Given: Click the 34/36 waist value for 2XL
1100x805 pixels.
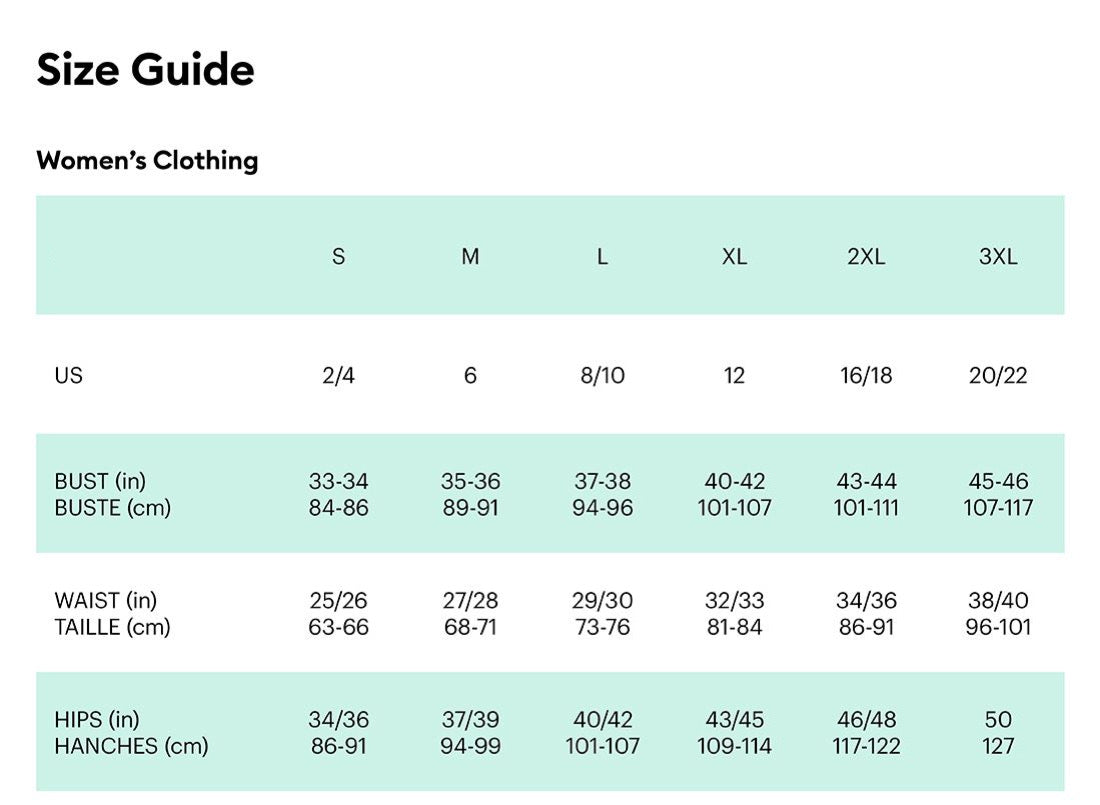Looking at the screenshot, I should 866,600.
